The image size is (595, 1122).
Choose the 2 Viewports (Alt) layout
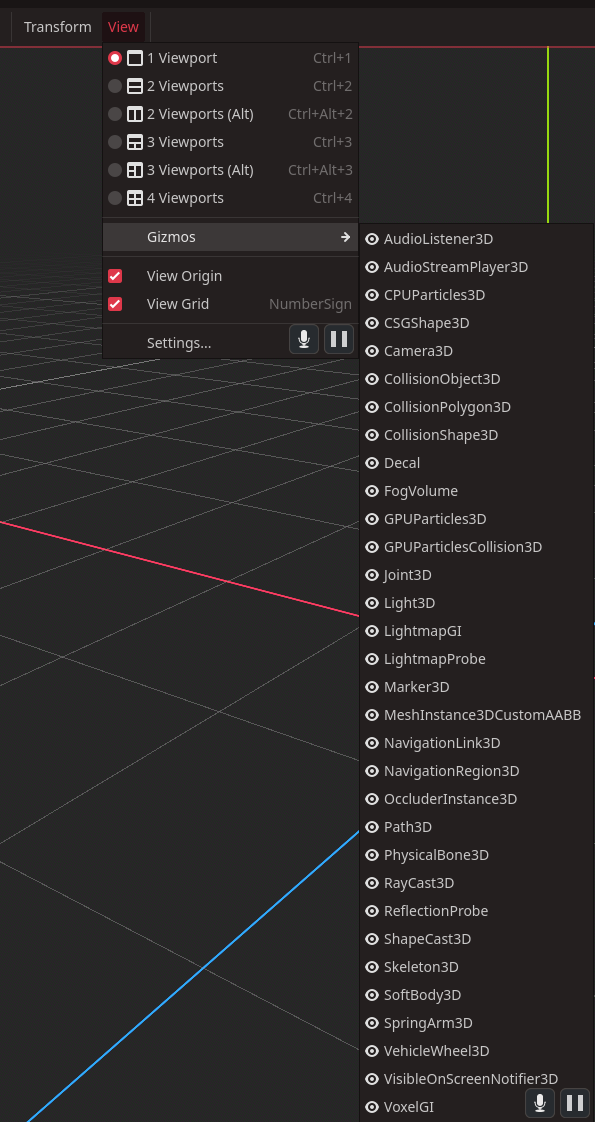(230, 114)
